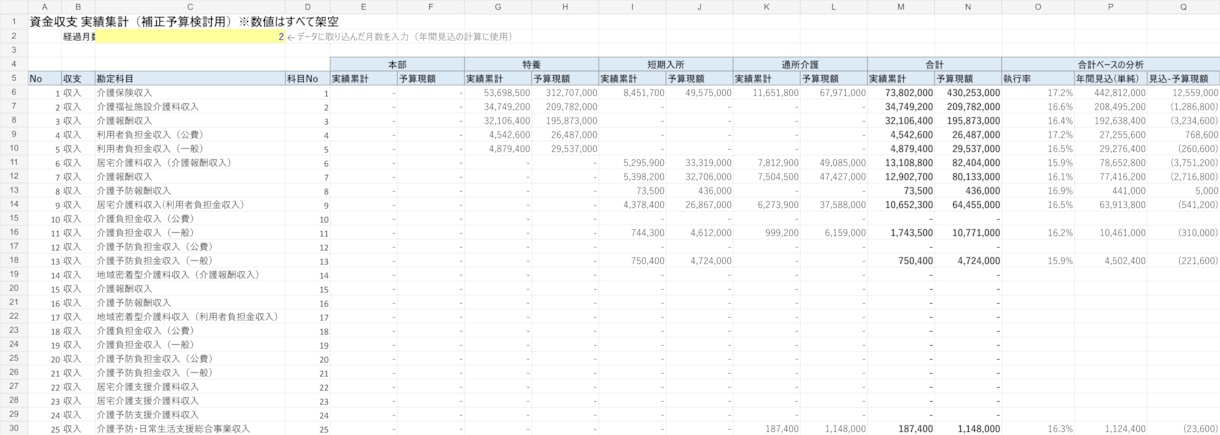Click the forecast value 10,461,000
The height and width of the screenshot is (435, 1220).
(x=1122, y=232)
